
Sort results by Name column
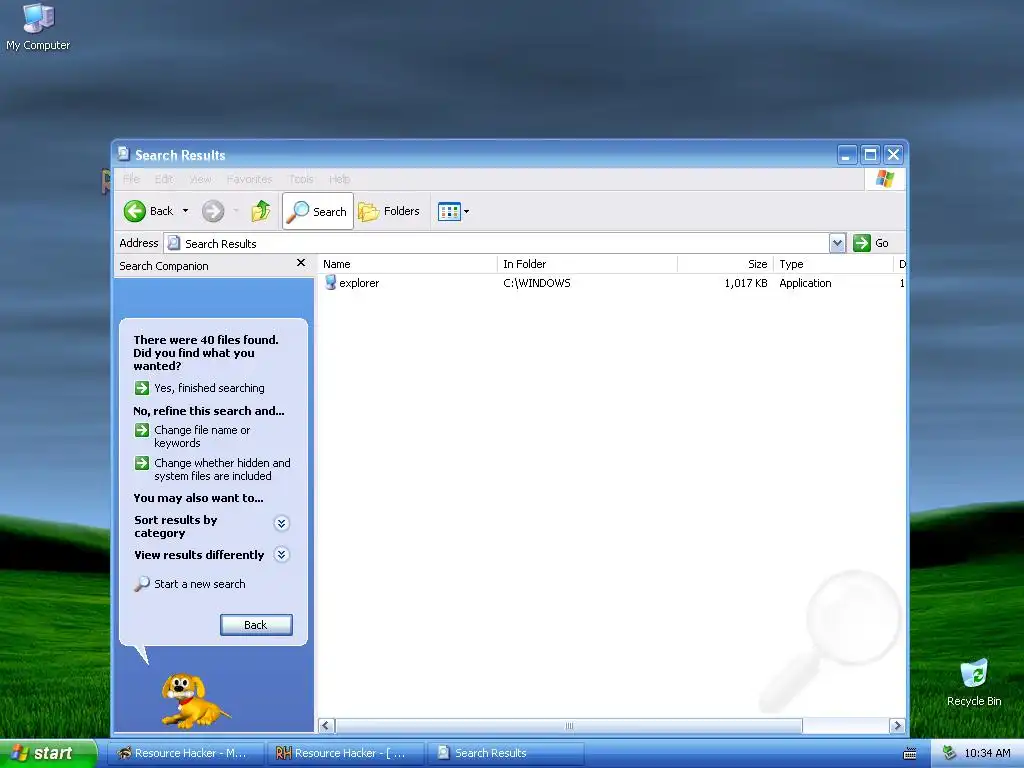(408, 264)
